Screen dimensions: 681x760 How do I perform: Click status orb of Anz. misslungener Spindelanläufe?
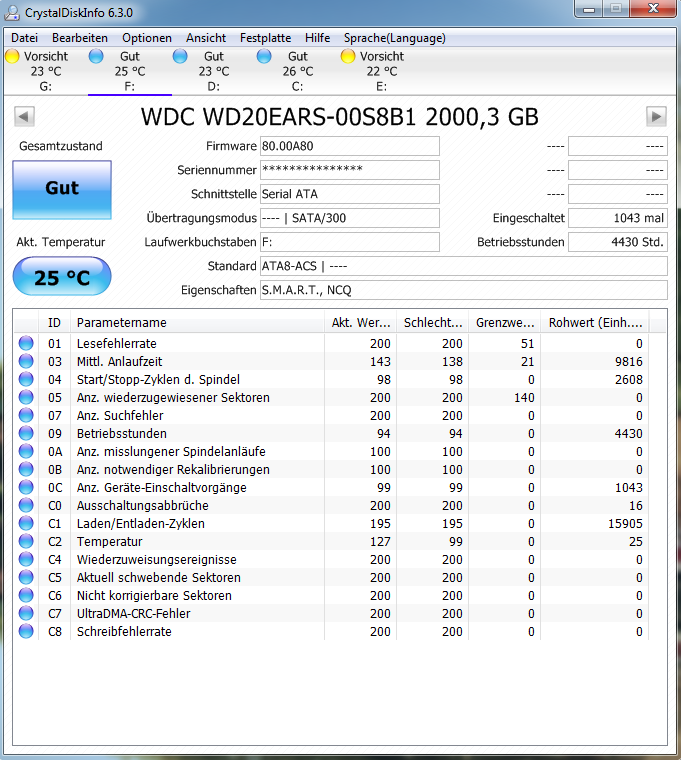click(x=26, y=451)
